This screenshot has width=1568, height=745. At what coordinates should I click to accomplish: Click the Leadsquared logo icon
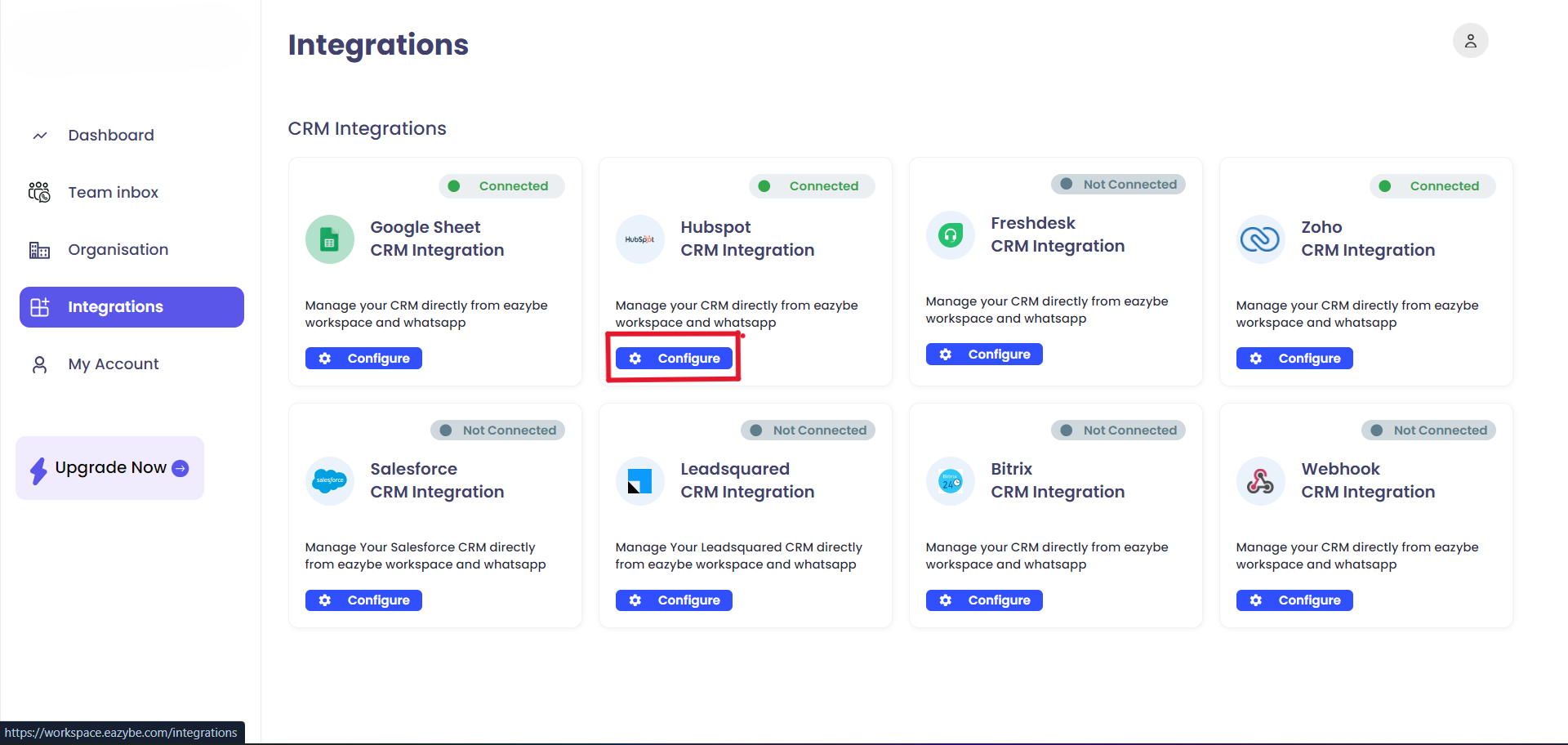pos(640,481)
